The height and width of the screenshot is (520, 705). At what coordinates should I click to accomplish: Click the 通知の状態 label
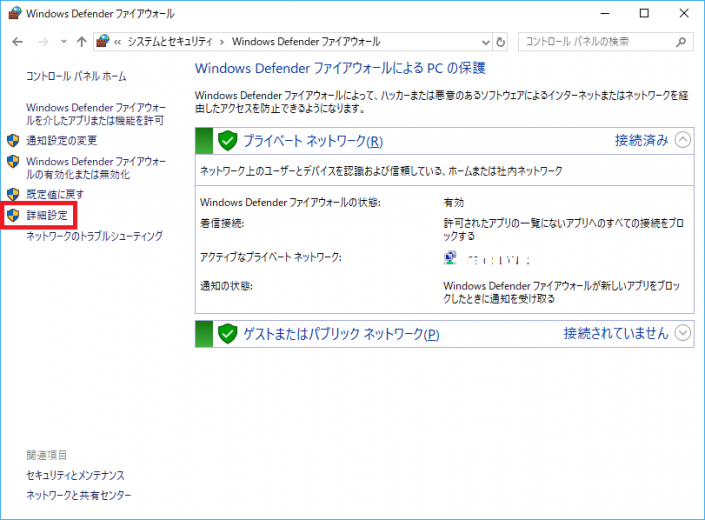226,286
